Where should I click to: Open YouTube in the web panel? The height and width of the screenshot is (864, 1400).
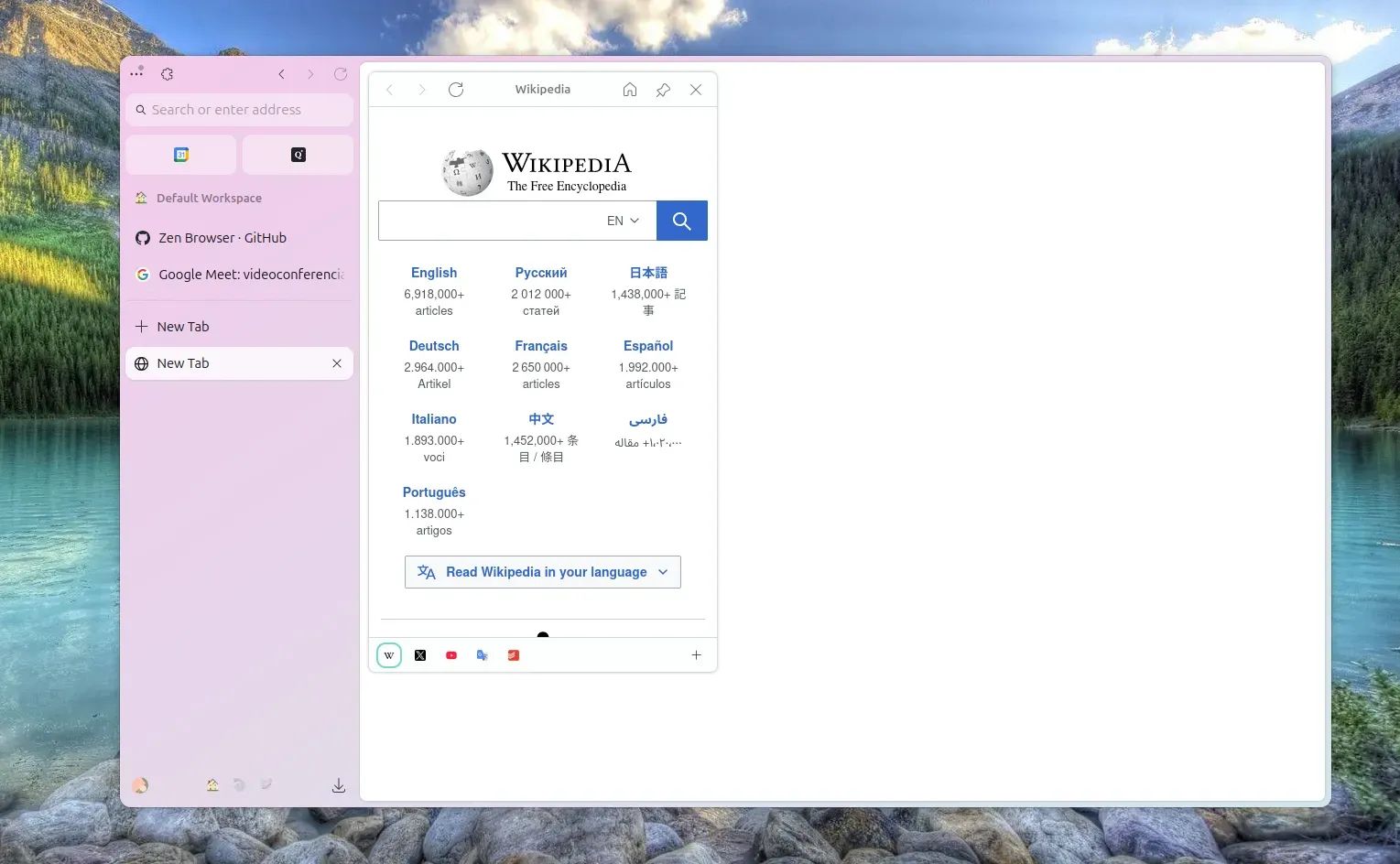pos(451,655)
